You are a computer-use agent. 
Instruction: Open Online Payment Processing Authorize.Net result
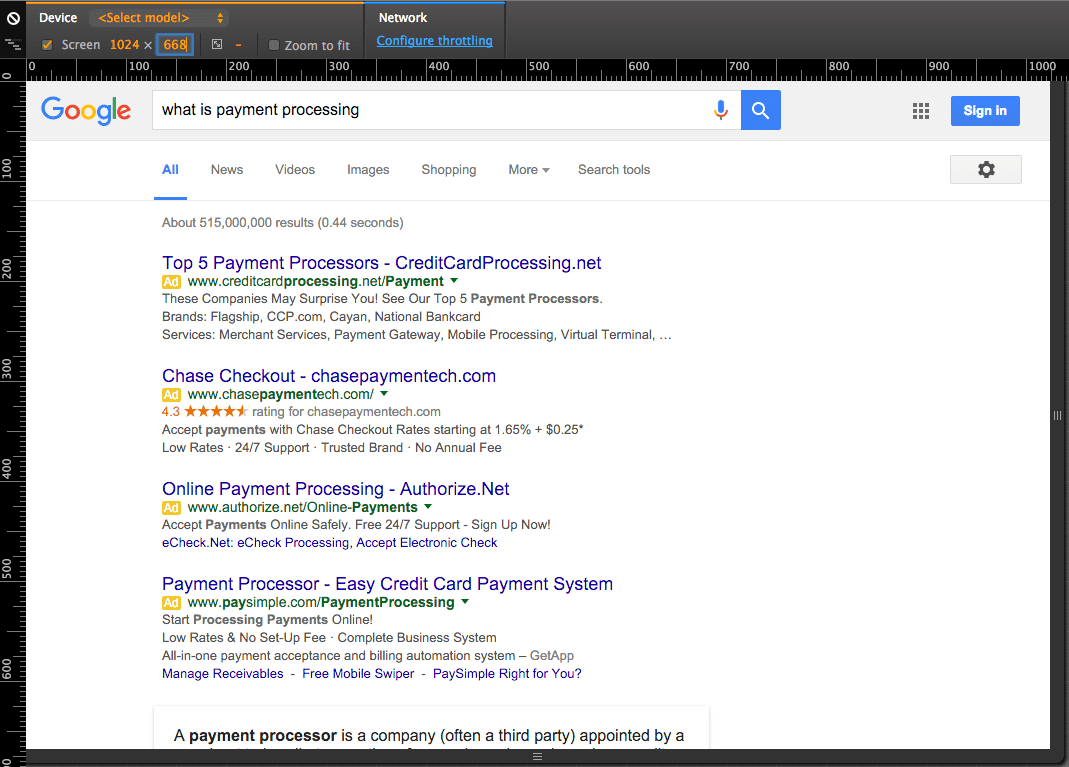point(335,489)
